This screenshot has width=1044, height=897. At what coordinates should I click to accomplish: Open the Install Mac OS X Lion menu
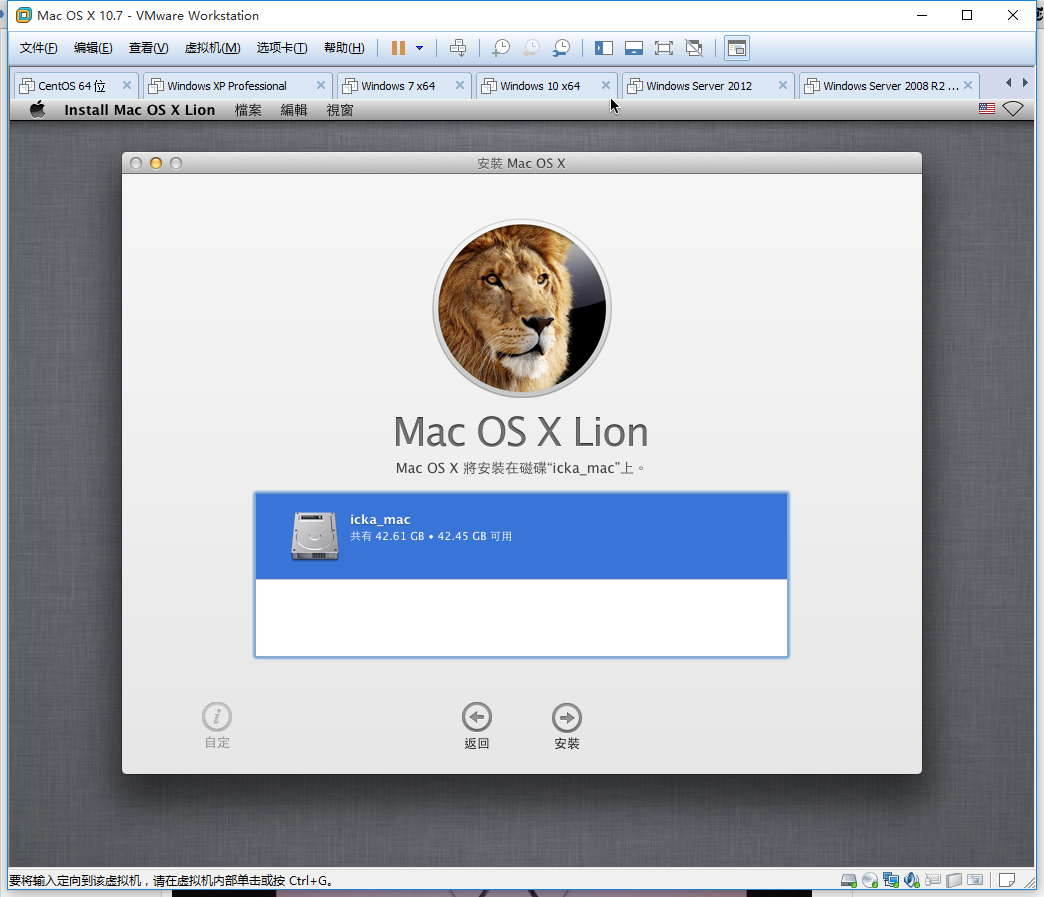(140, 110)
